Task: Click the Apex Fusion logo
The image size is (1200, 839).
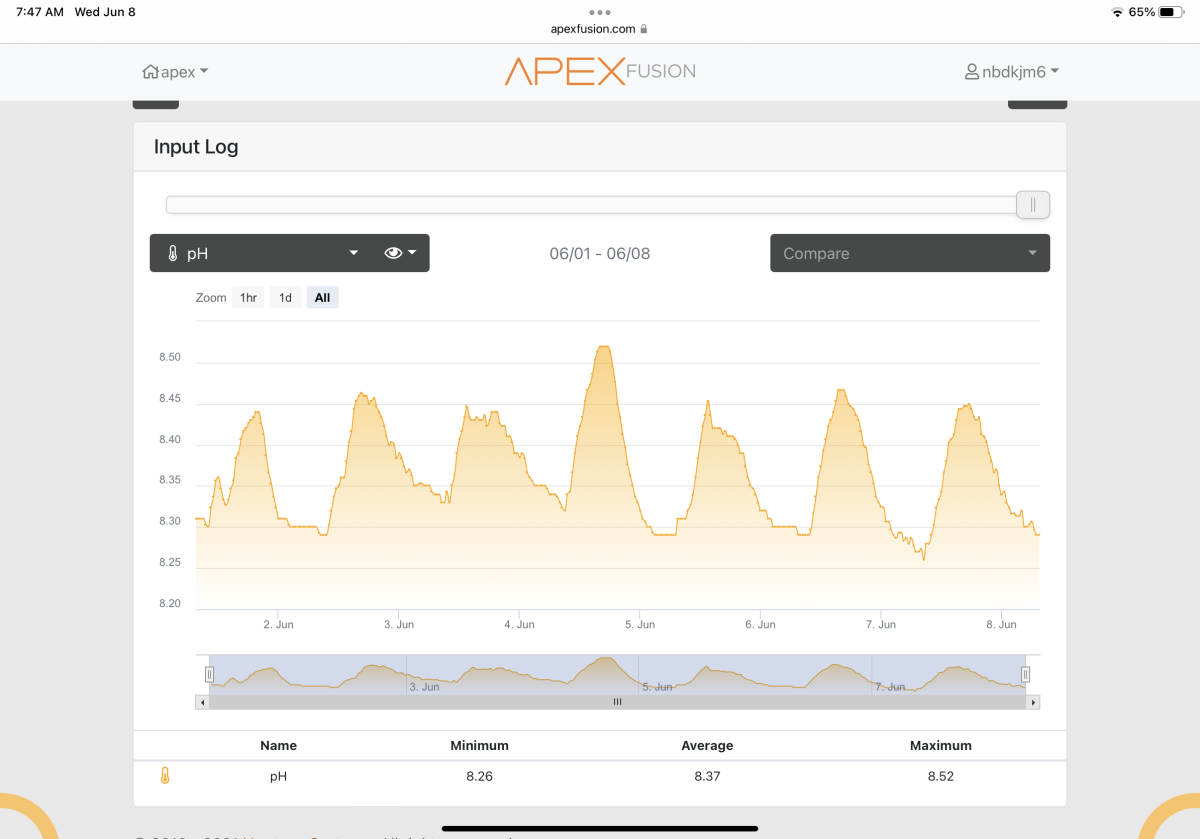Action: 600,71
